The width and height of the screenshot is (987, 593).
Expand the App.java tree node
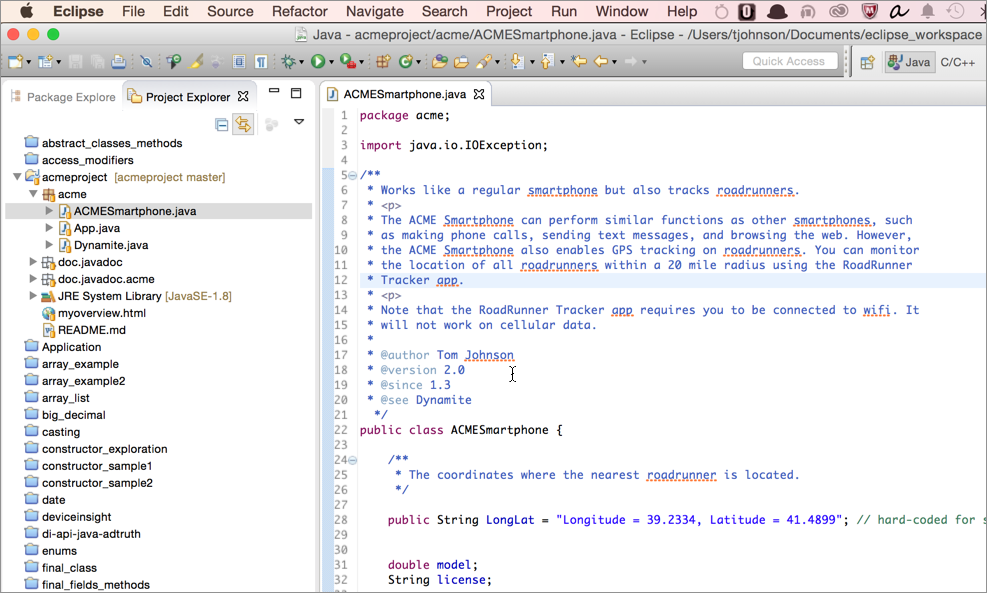coord(50,228)
